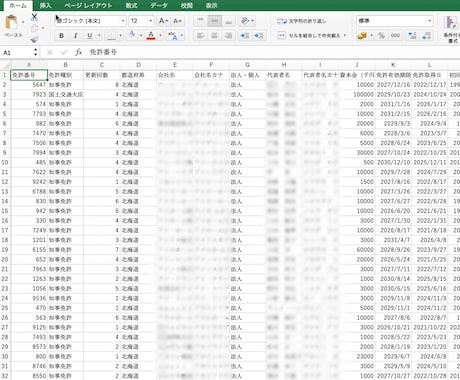
Task: Select header cell 会社名
Action: click(x=175, y=75)
